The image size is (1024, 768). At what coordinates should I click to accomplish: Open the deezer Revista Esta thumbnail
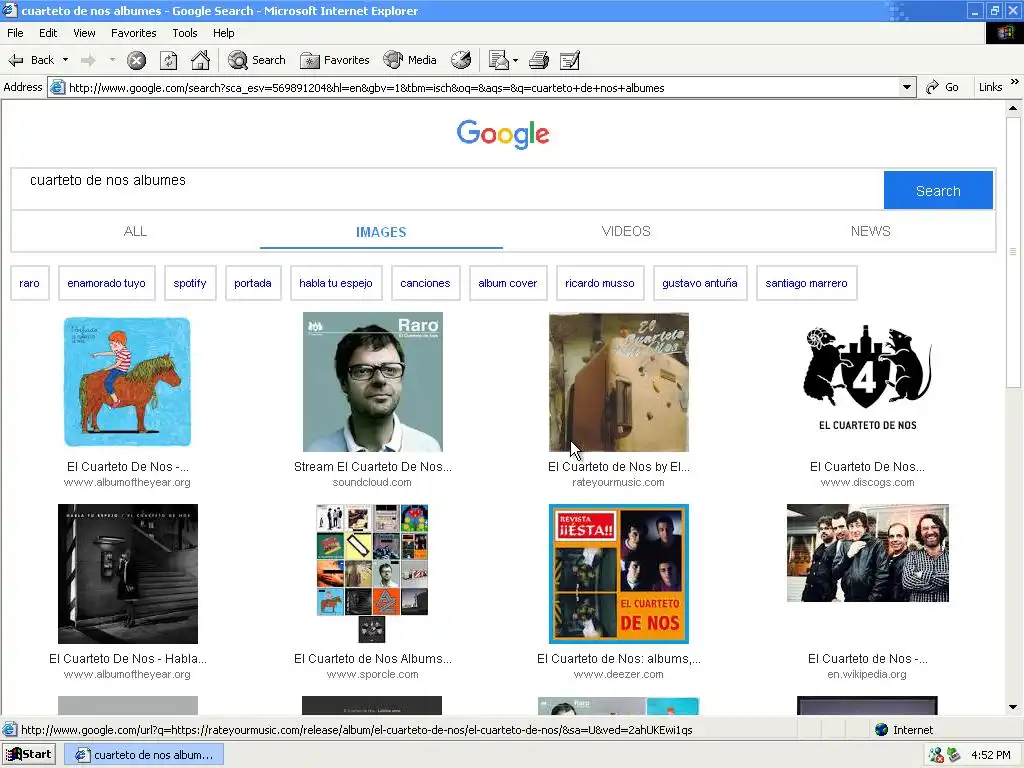(x=618, y=574)
